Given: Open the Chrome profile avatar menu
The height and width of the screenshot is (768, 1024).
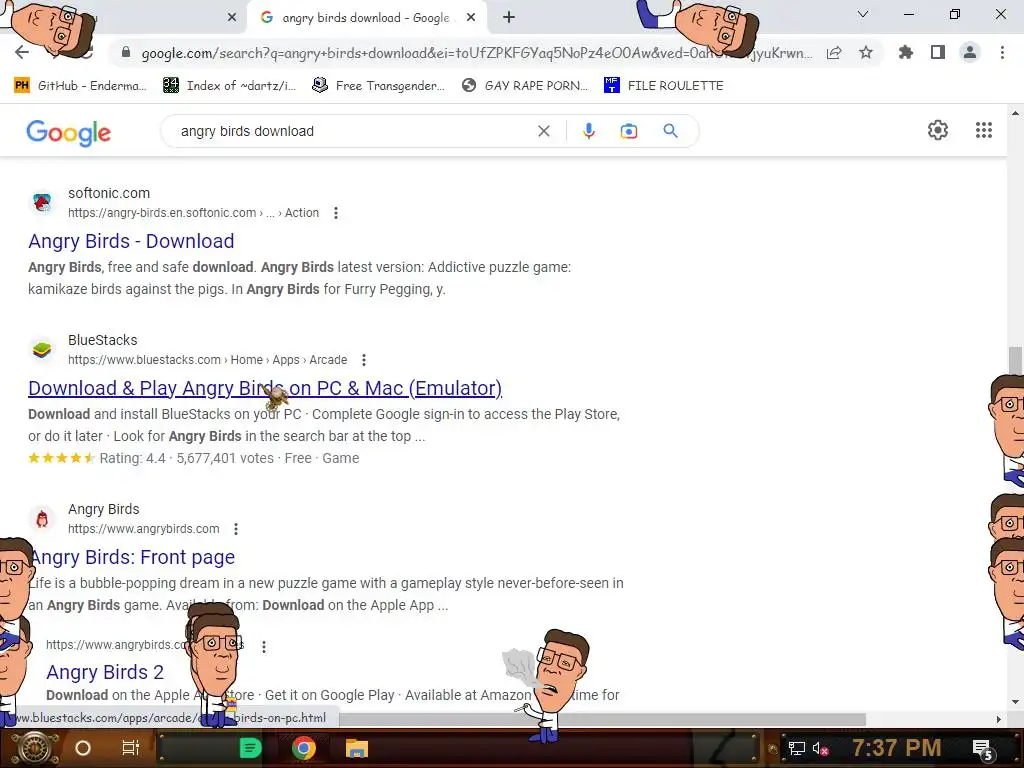Looking at the screenshot, I should (970, 53).
